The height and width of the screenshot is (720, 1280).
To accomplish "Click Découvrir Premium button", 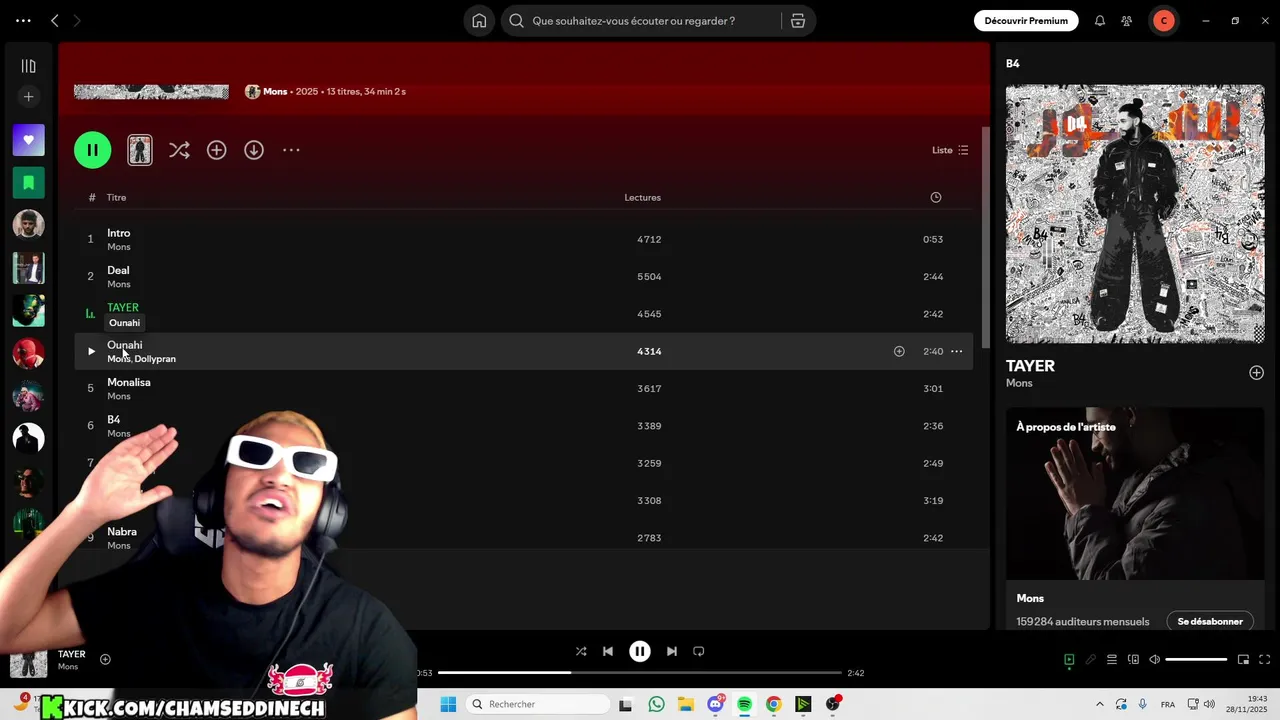I will coord(1026,20).
